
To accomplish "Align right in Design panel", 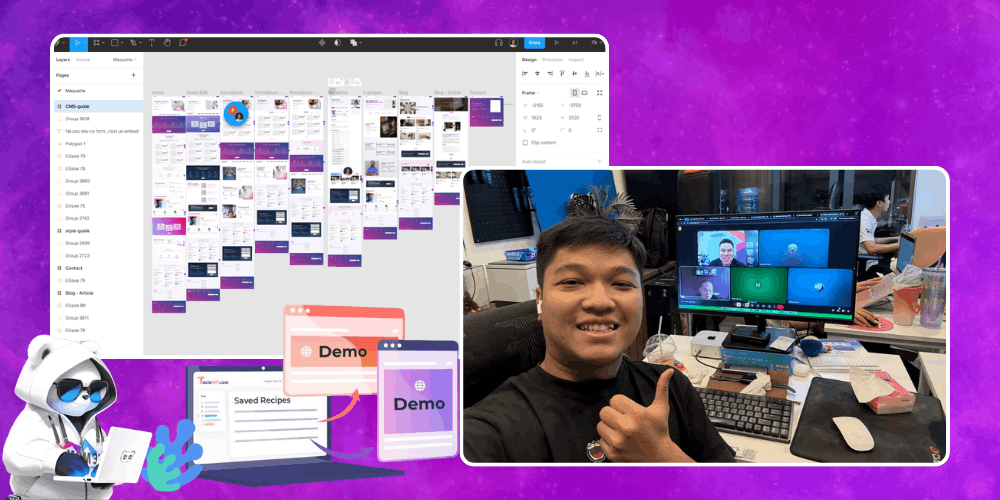I will coord(549,74).
